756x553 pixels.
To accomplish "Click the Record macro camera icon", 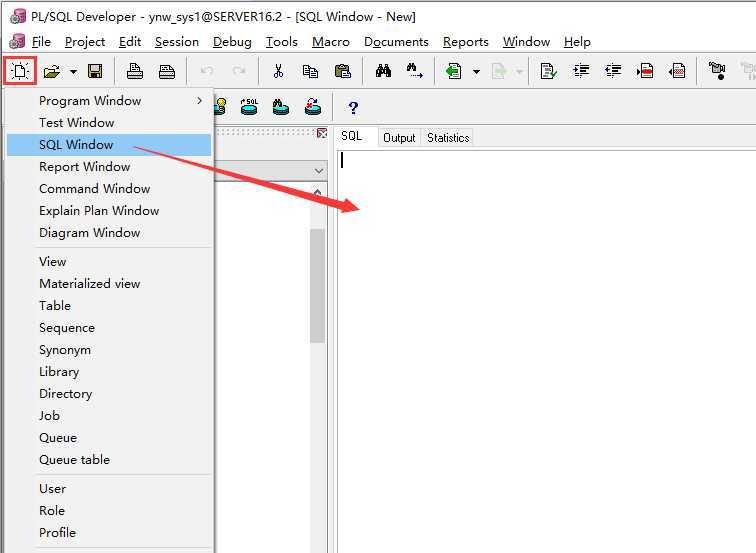I will point(717,70).
